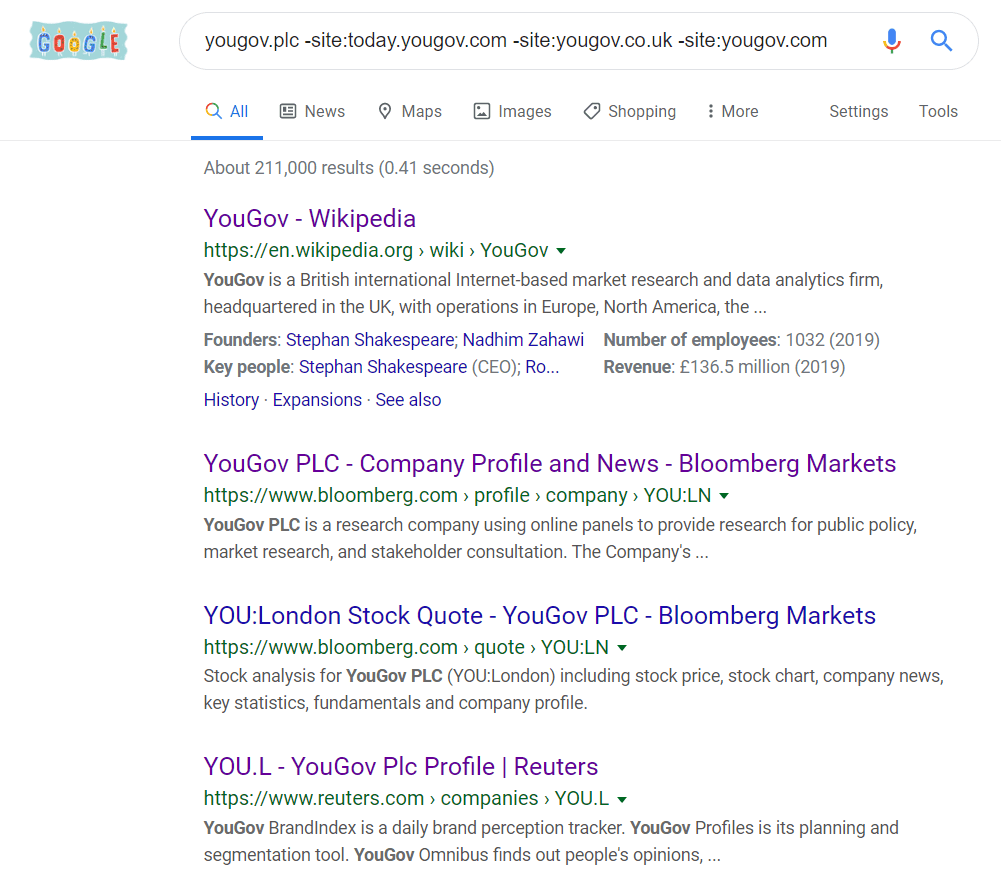Open the Images results tab
This screenshot has height=886, width=1001.
512,111
